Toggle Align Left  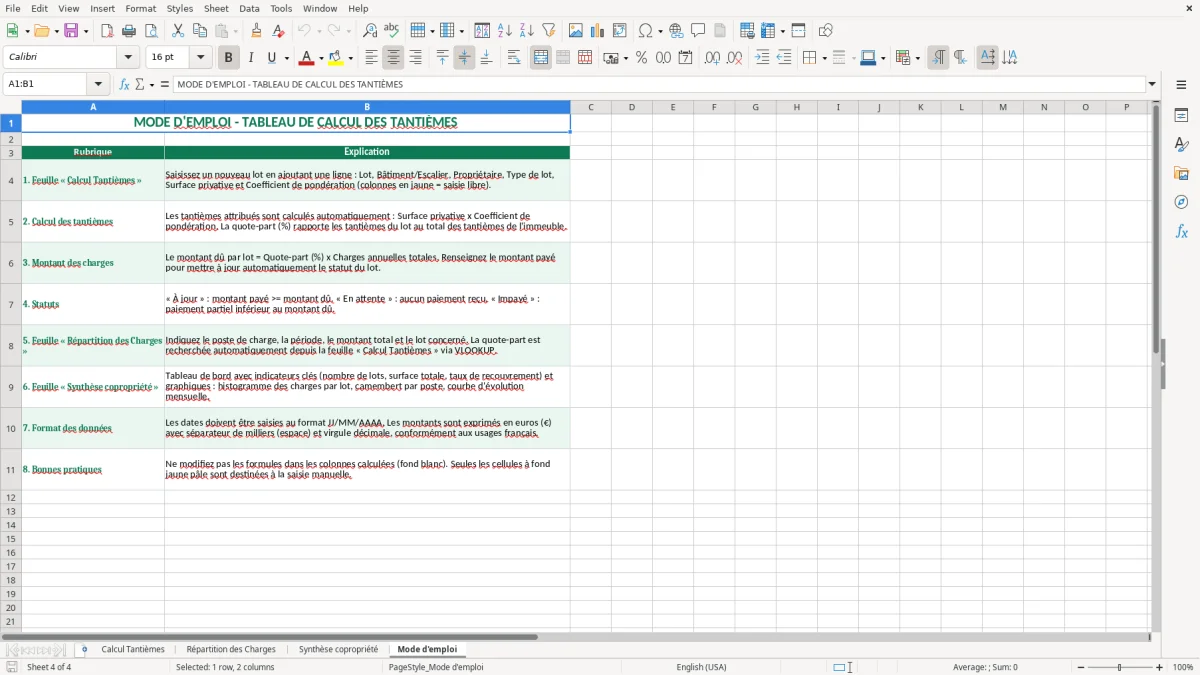[371, 58]
